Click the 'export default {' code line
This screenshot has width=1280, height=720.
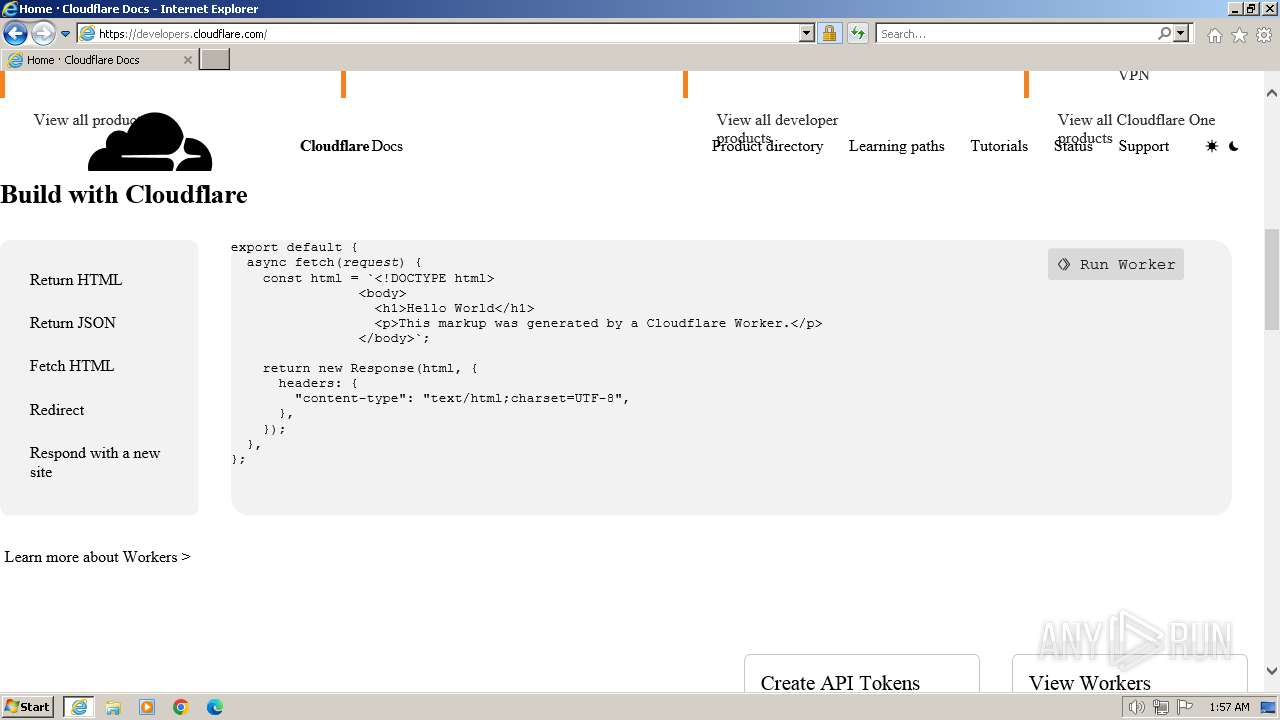click(294, 247)
